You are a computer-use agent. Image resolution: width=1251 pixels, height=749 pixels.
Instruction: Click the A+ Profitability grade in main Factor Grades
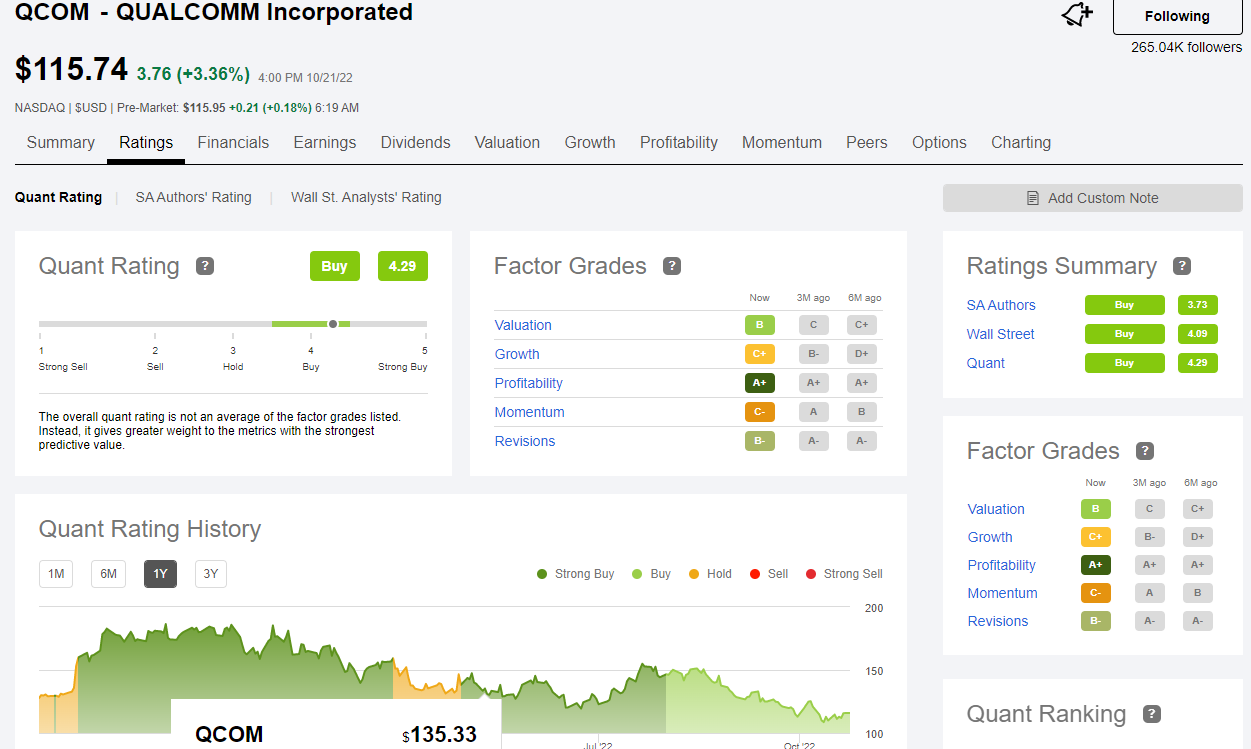pos(760,383)
